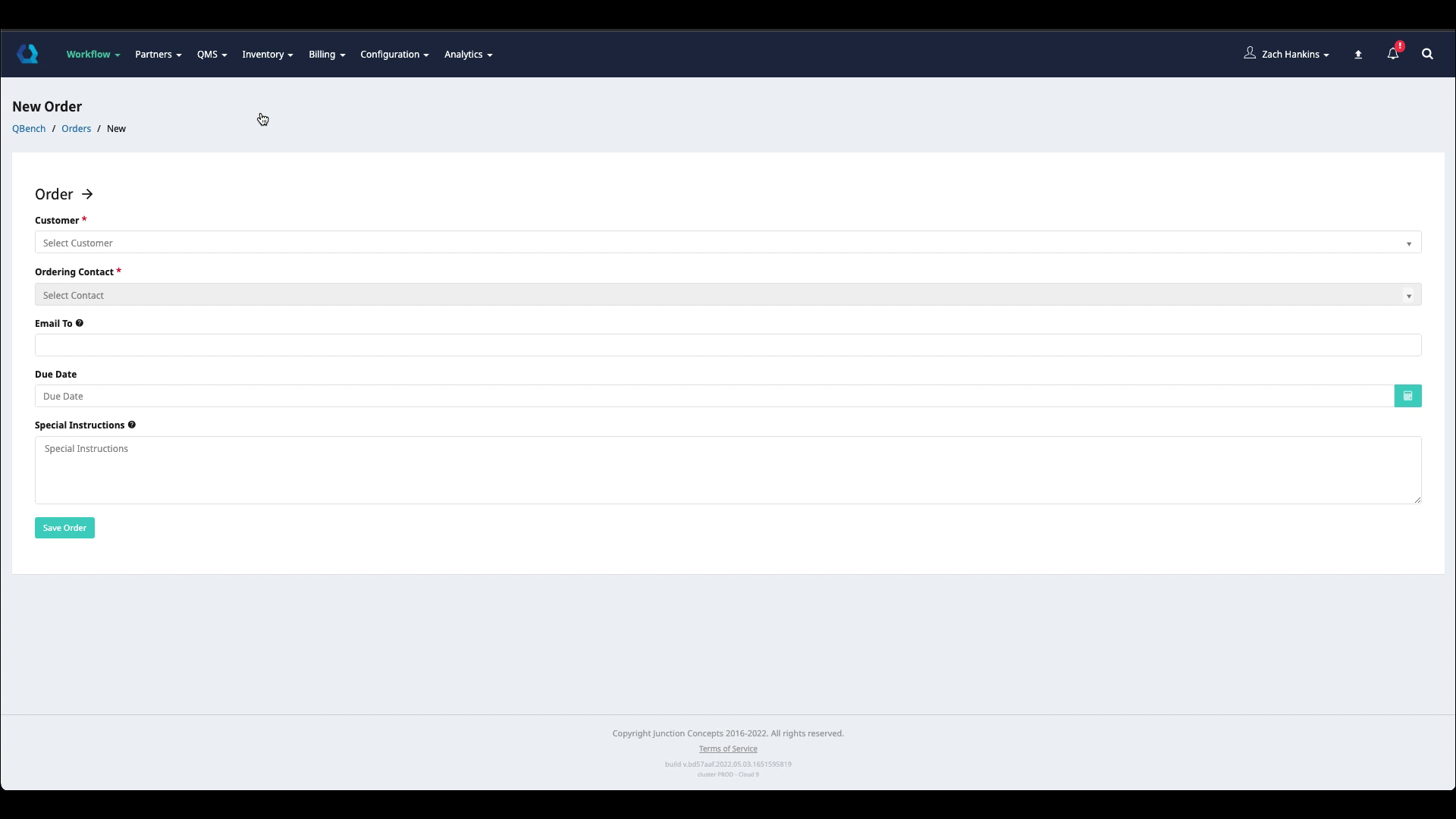Viewport: 1456px width, 819px height.
Task: Click the QBench logo icon
Action: coord(28,54)
